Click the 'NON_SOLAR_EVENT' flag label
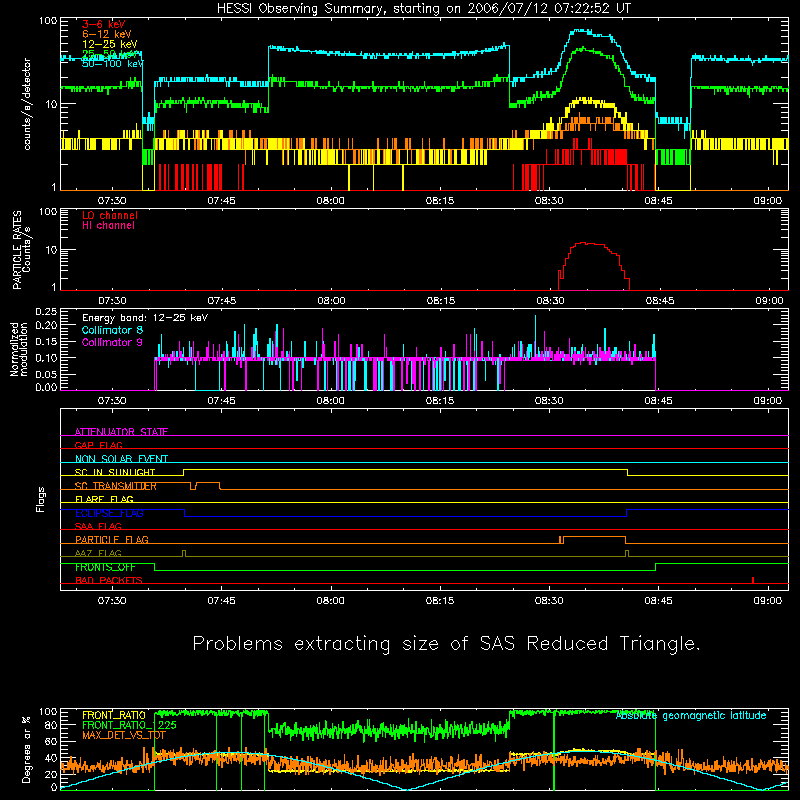 click(121, 459)
